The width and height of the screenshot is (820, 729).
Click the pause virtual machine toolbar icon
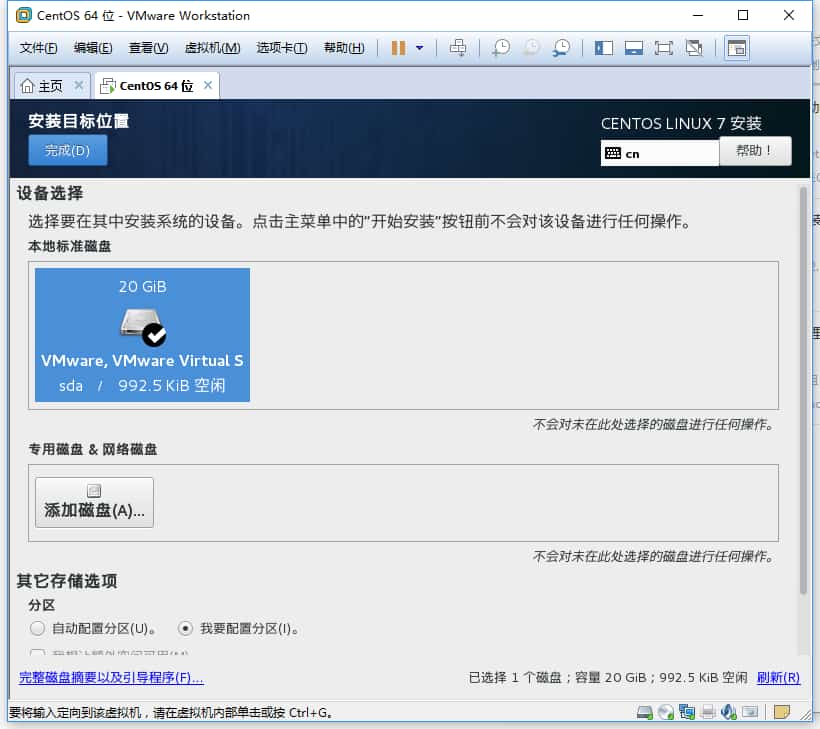pos(398,48)
